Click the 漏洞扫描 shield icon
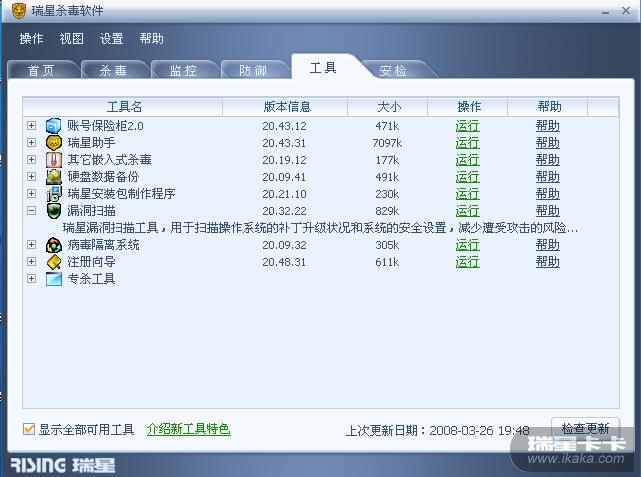 pos(54,211)
